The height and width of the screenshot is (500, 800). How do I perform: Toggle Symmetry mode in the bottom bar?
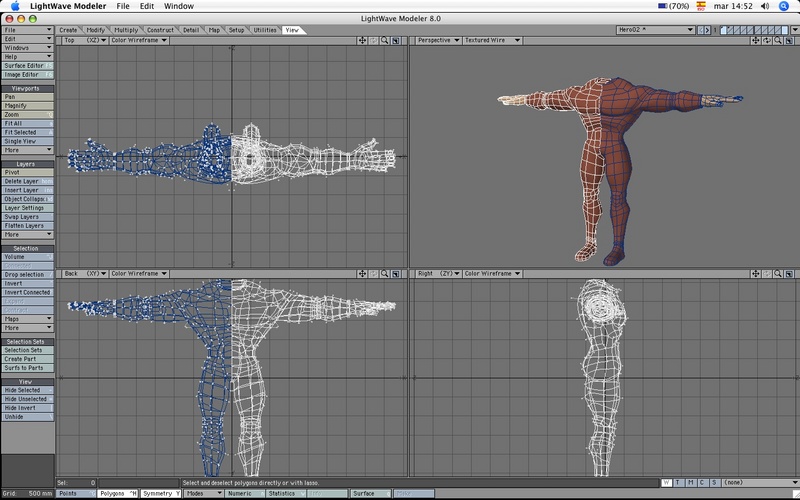(160, 493)
